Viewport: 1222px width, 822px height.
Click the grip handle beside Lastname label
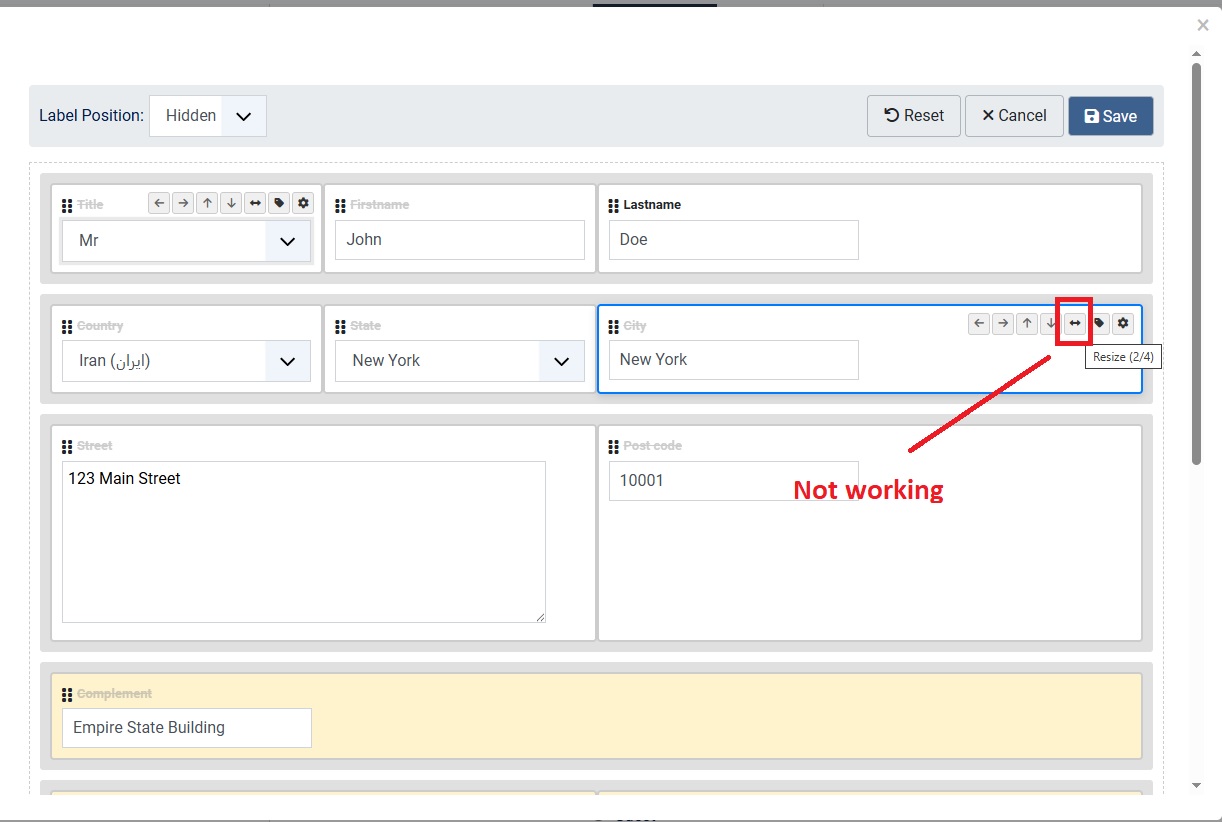(614, 205)
